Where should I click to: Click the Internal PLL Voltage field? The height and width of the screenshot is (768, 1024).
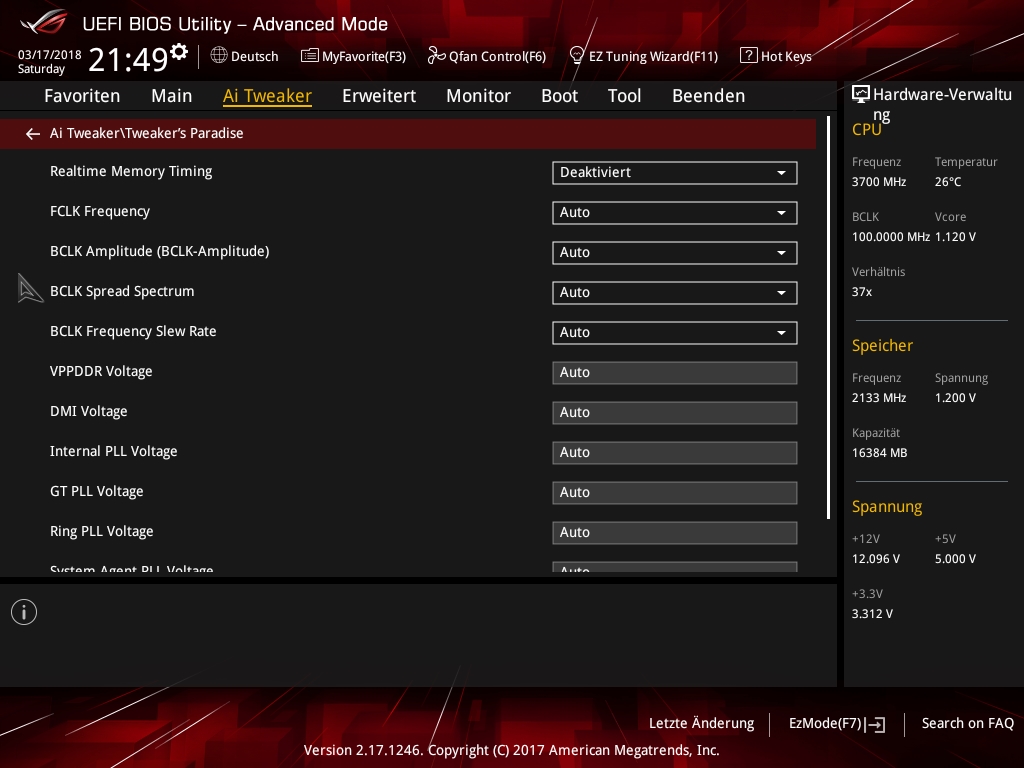(x=675, y=453)
